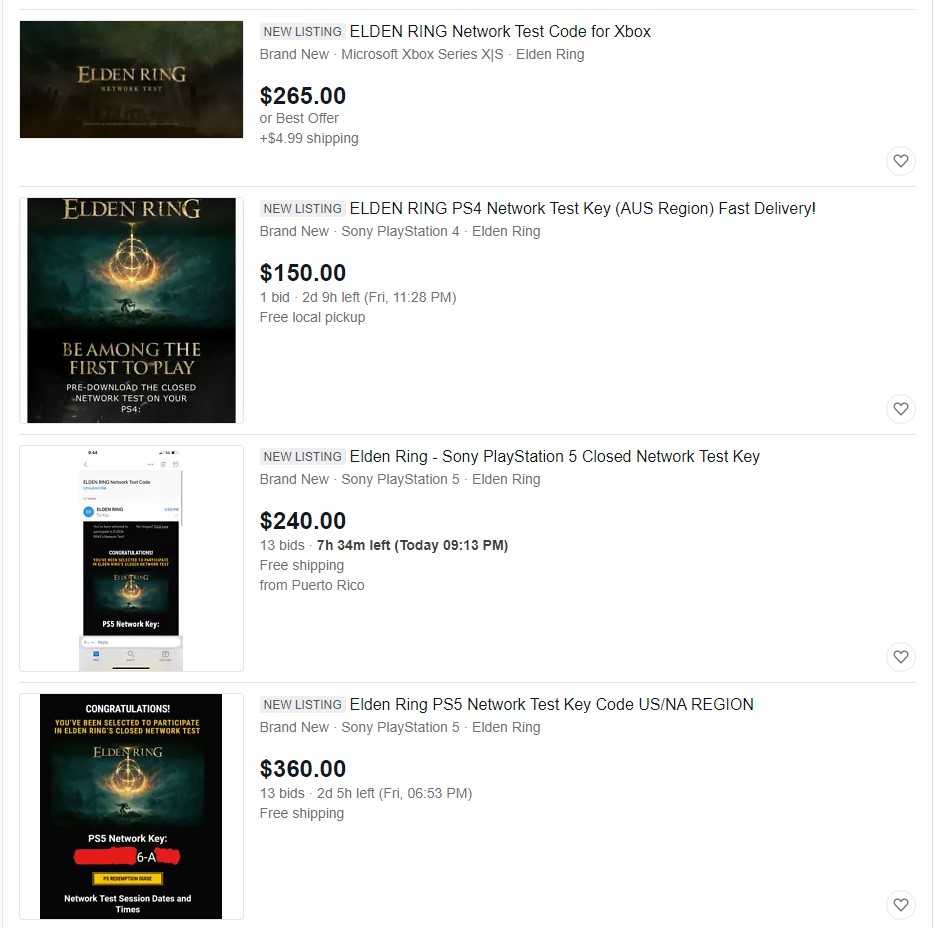
Task: Click heart icon for PS4 AUS Region listing
Action: pyautogui.click(x=900, y=409)
